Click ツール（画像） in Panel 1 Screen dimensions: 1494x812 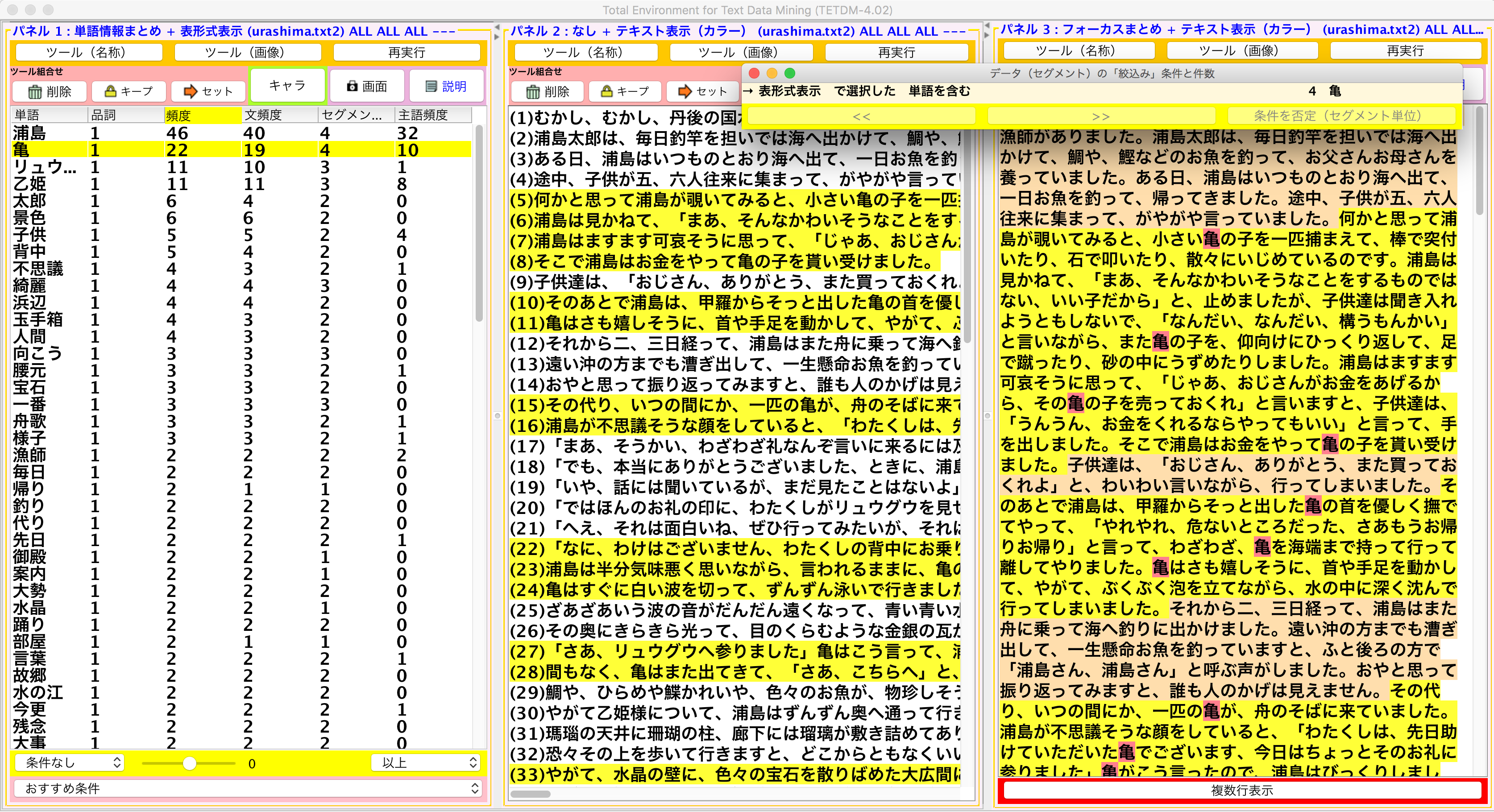coord(248,52)
